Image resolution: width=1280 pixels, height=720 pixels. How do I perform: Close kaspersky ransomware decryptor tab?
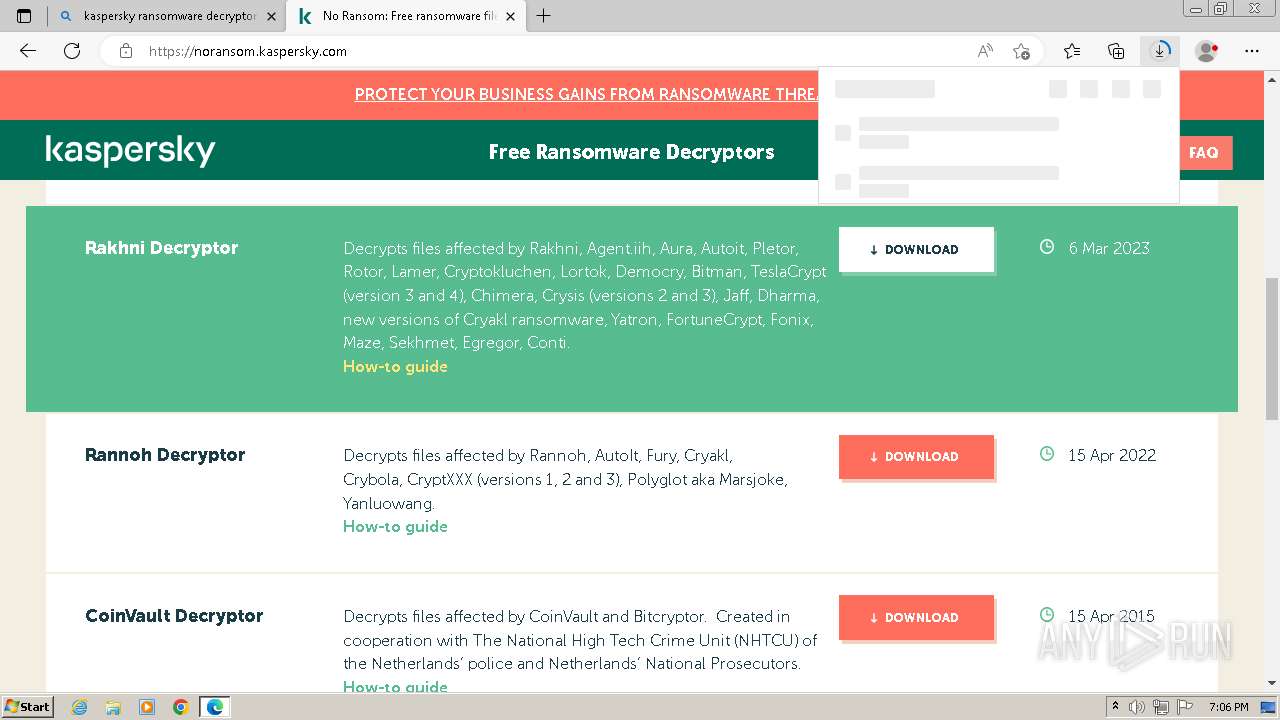click(x=271, y=16)
